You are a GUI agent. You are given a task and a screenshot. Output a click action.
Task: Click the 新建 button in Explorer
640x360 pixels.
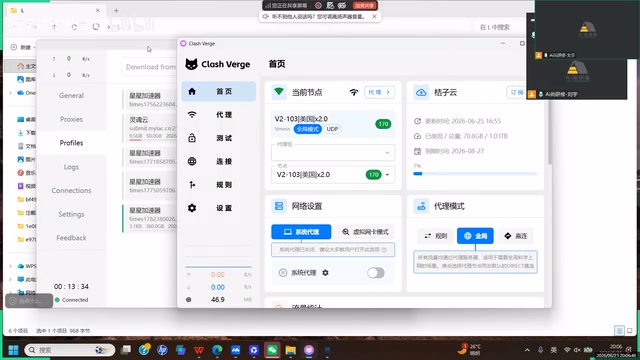coord(21,47)
